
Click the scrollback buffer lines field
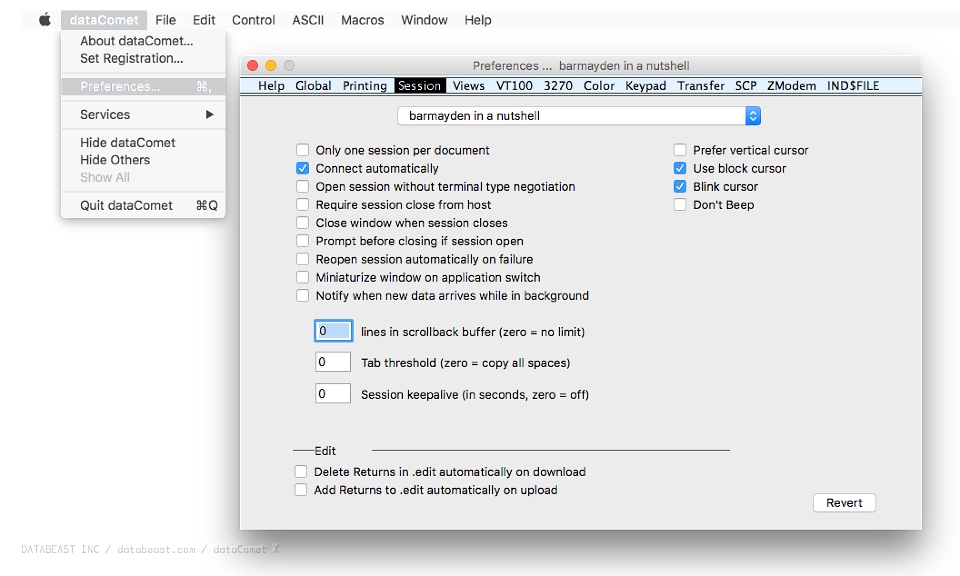(x=333, y=331)
